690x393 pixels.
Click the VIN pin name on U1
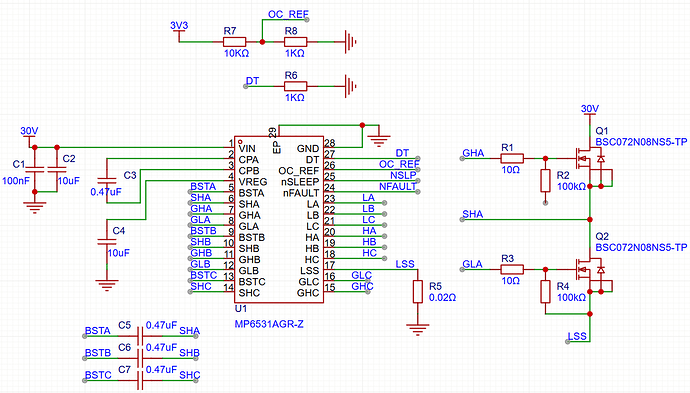[x=247, y=149]
